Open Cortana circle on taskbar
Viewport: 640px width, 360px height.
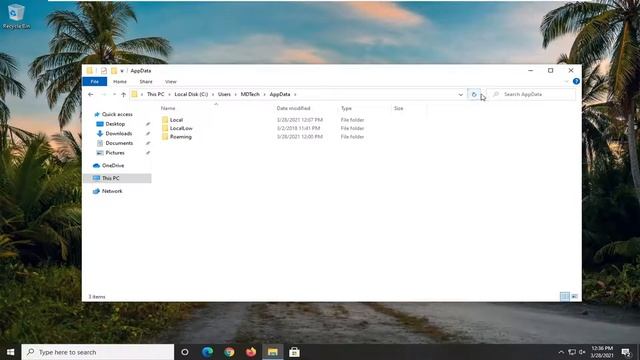click(185, 352)
